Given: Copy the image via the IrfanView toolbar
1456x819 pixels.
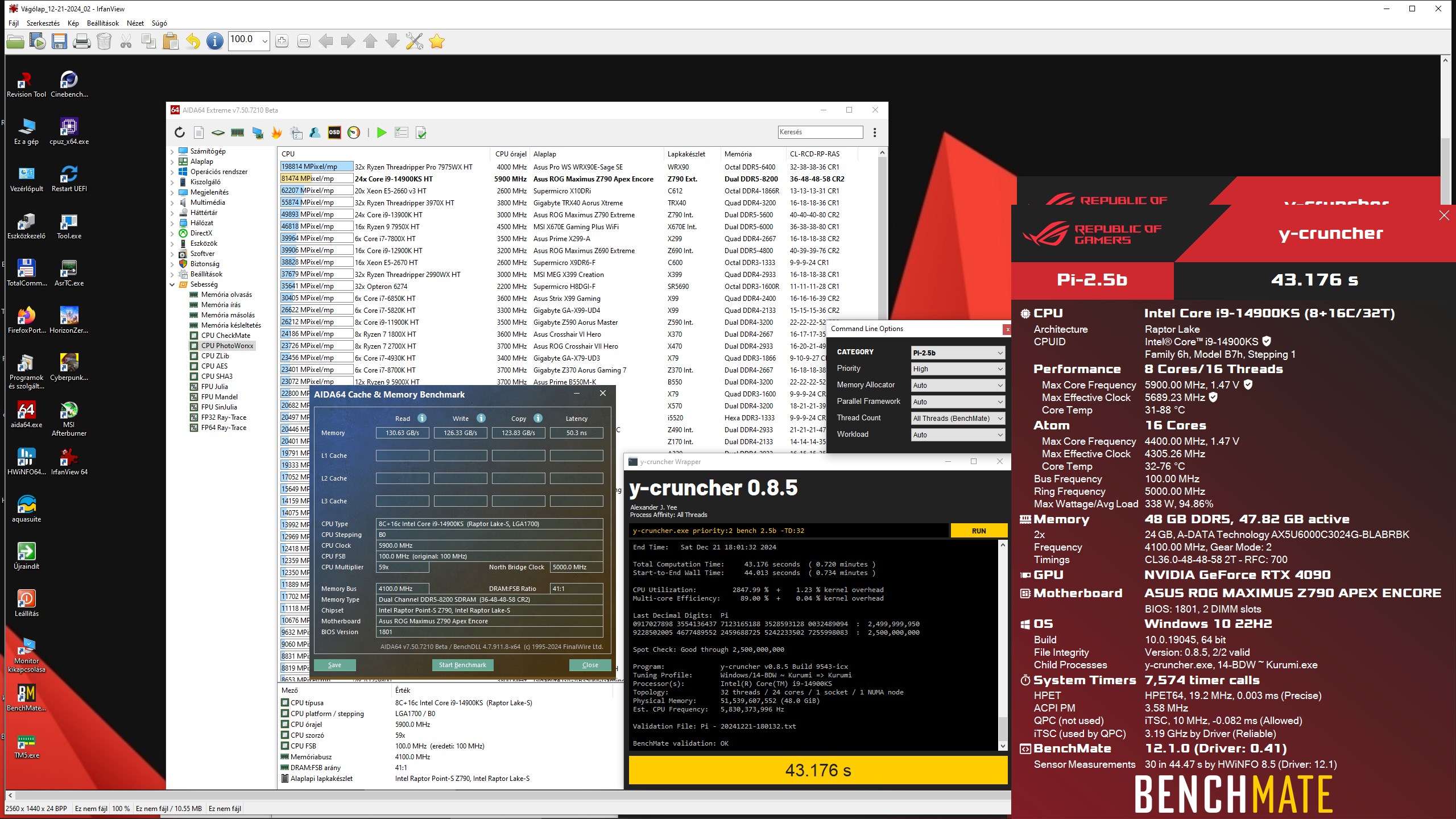Looking at the screenshot, I should 148,41.
